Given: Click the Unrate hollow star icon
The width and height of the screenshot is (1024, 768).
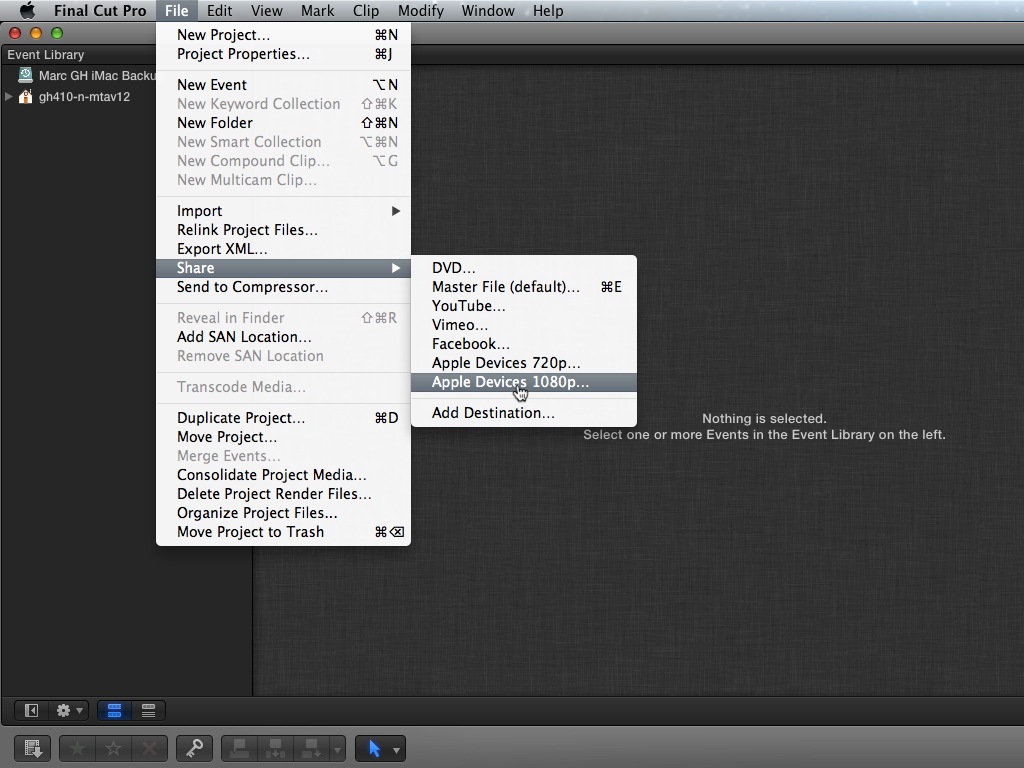Looking at the screenshot, I should click(114, 748).
